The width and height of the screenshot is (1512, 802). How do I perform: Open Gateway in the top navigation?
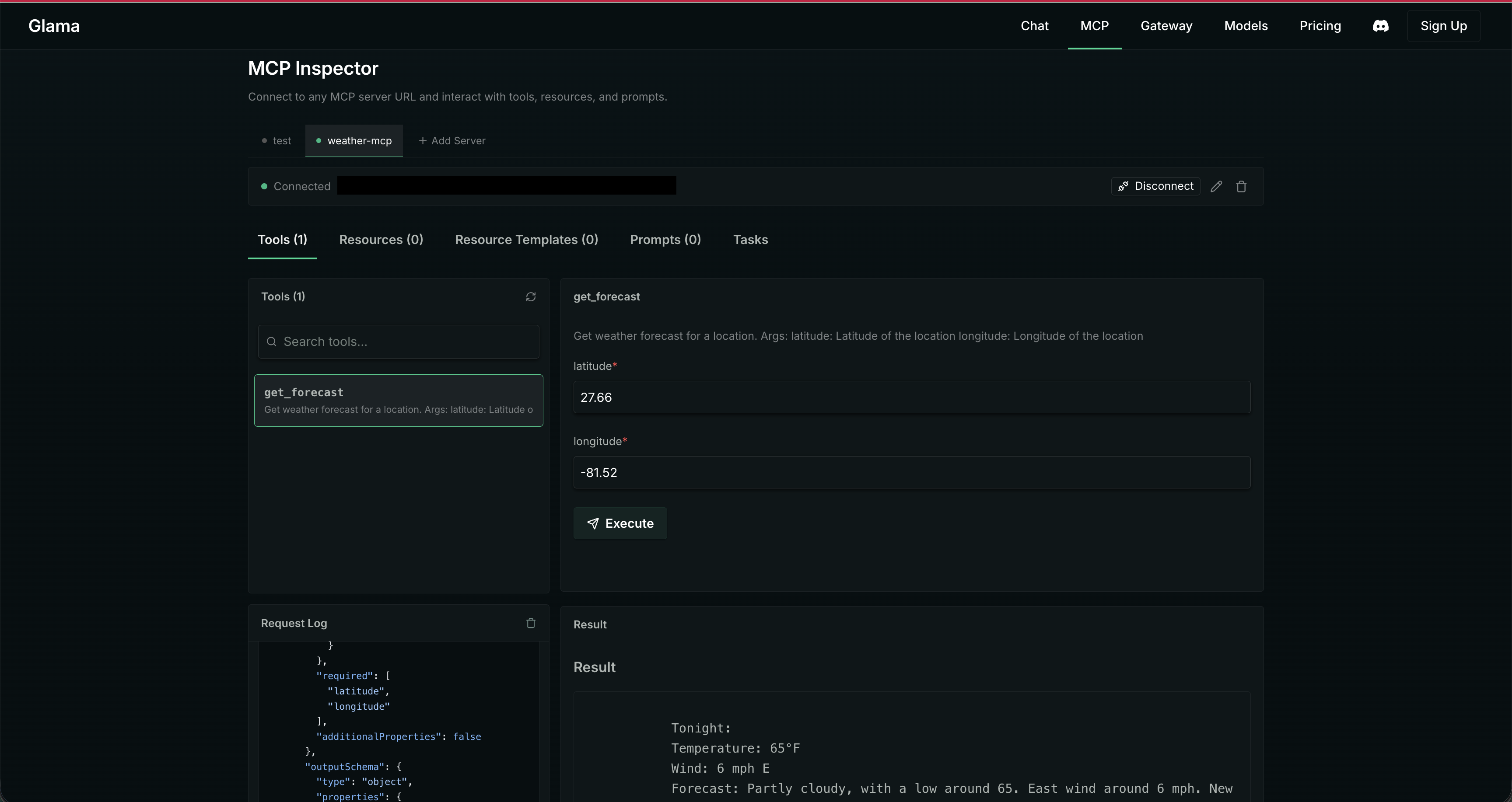tap(1165, 26)
